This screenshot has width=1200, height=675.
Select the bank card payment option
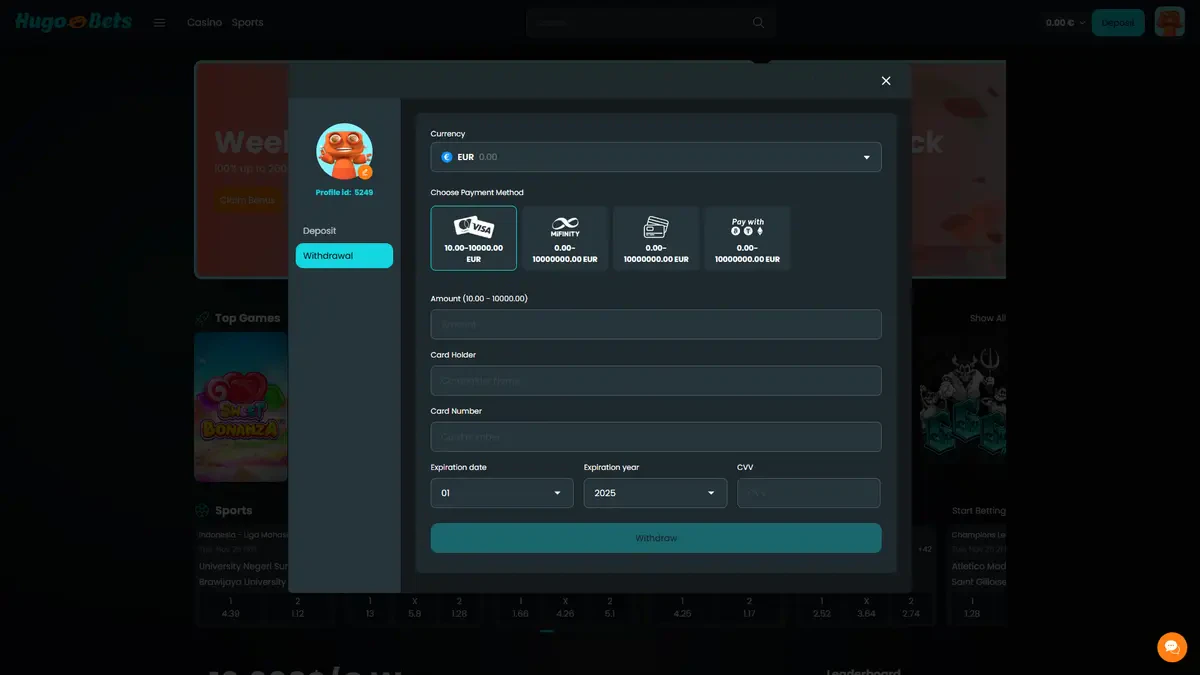point(656,238)
